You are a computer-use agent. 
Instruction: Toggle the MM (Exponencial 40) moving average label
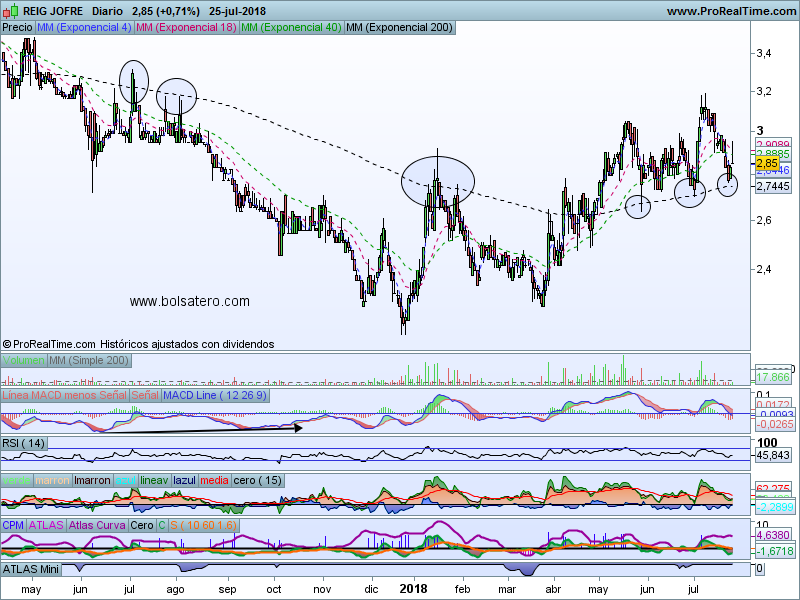[290, 28]
